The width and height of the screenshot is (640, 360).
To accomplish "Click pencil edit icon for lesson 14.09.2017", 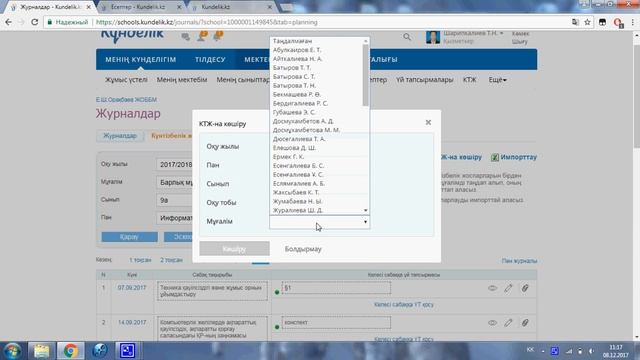I will [x=508, y=322].
